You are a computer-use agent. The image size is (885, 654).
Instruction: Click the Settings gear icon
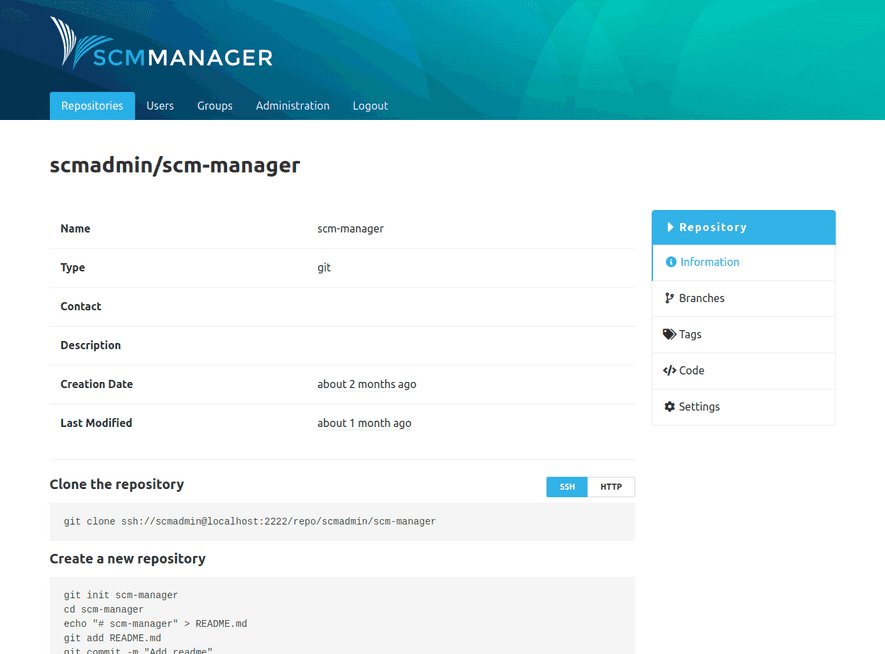point(669,406)
